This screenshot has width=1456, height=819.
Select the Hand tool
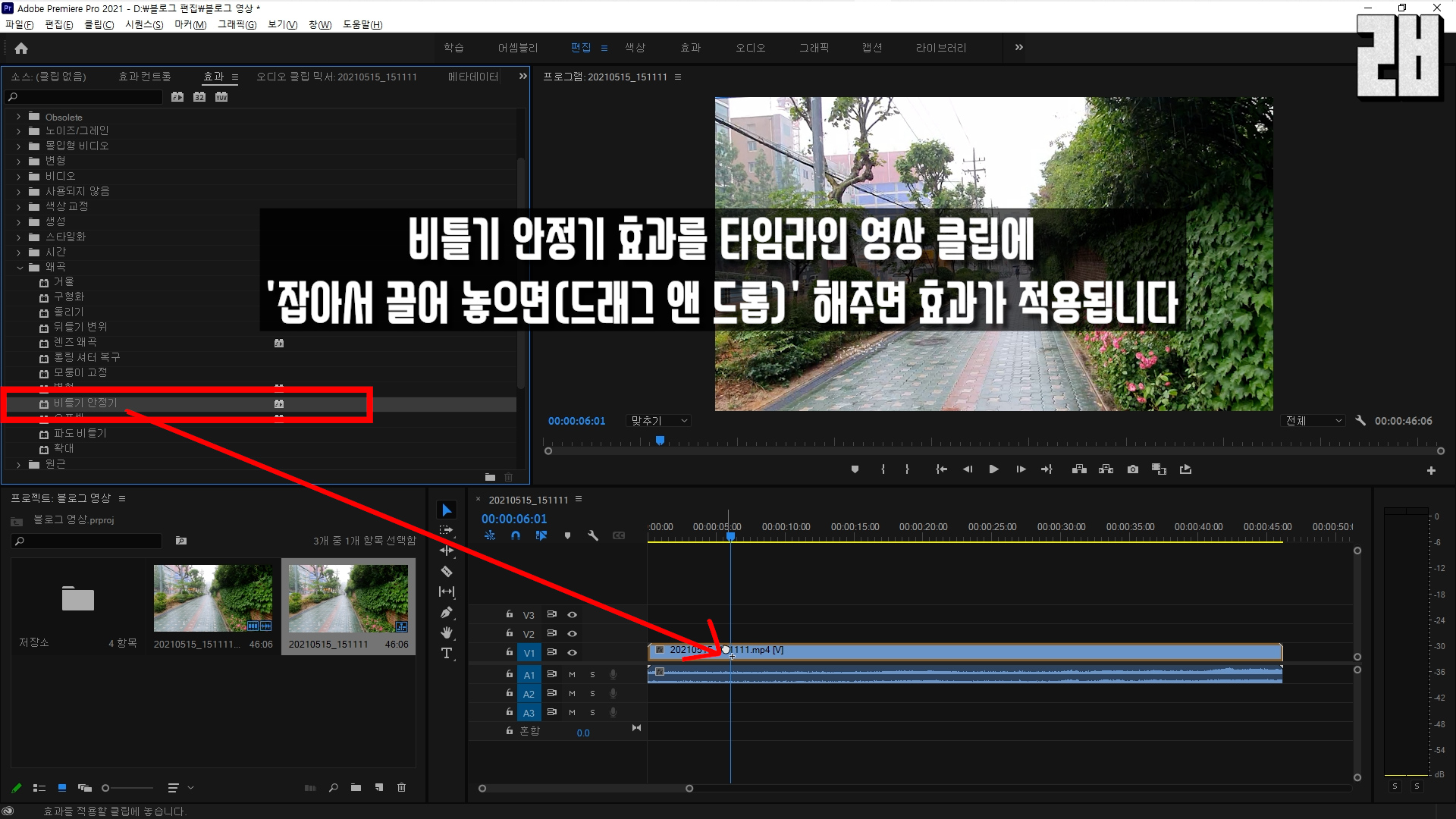pos(447,632)
